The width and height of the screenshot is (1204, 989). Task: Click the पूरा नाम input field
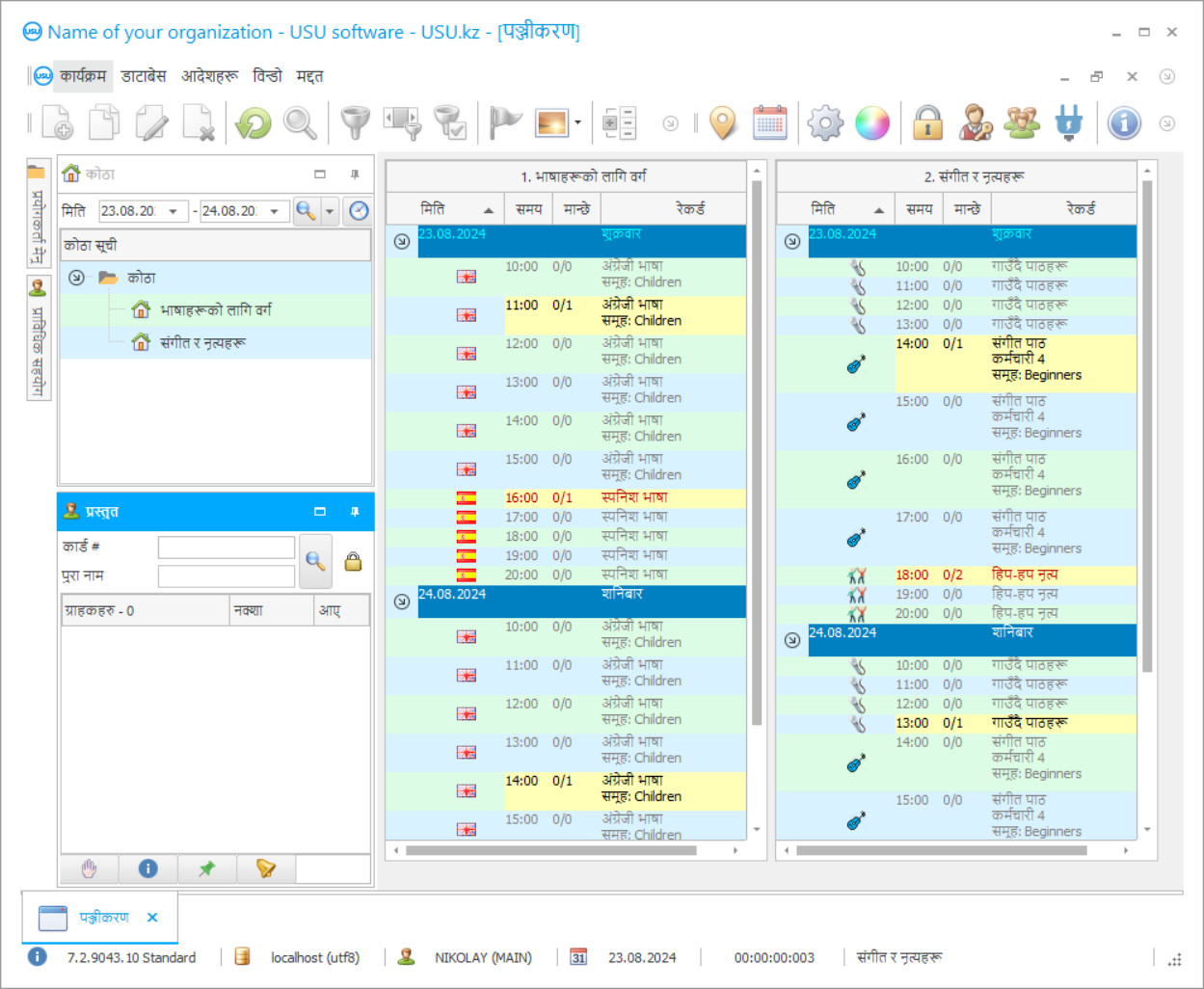click(227, 576)
